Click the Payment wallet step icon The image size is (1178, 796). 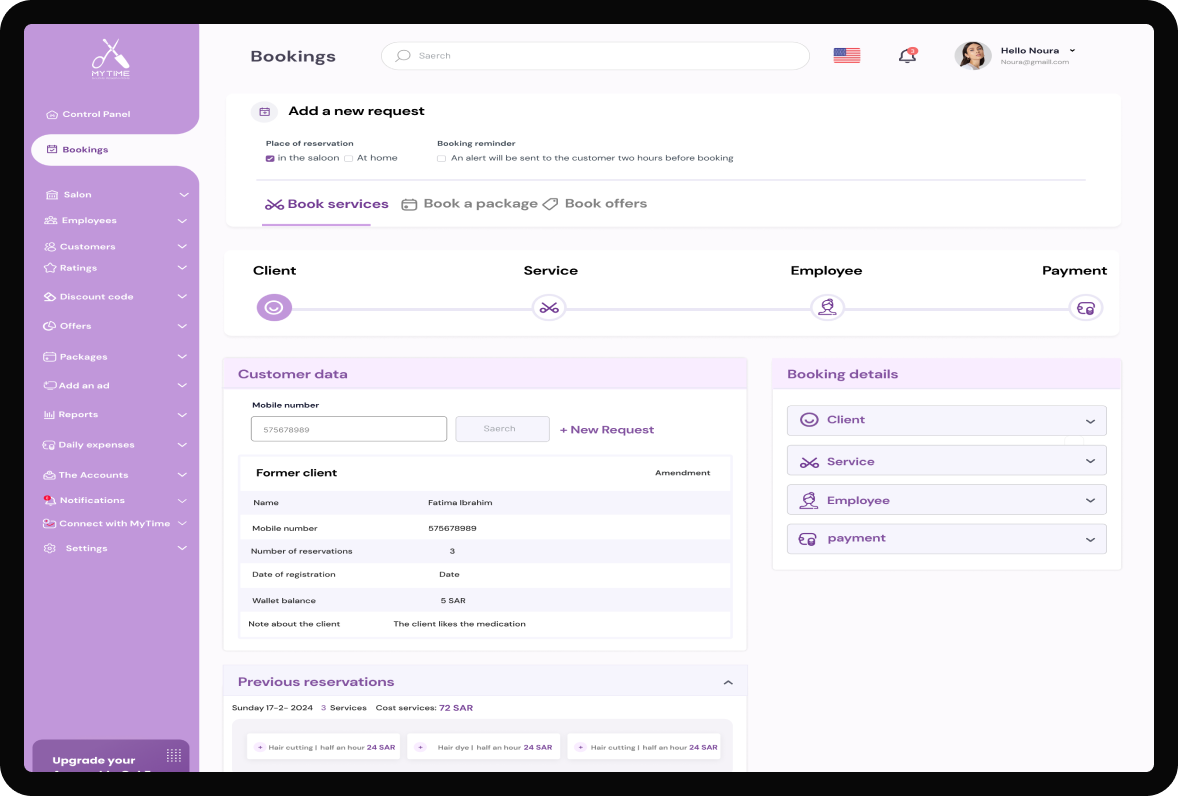[x=1086, y=307]
